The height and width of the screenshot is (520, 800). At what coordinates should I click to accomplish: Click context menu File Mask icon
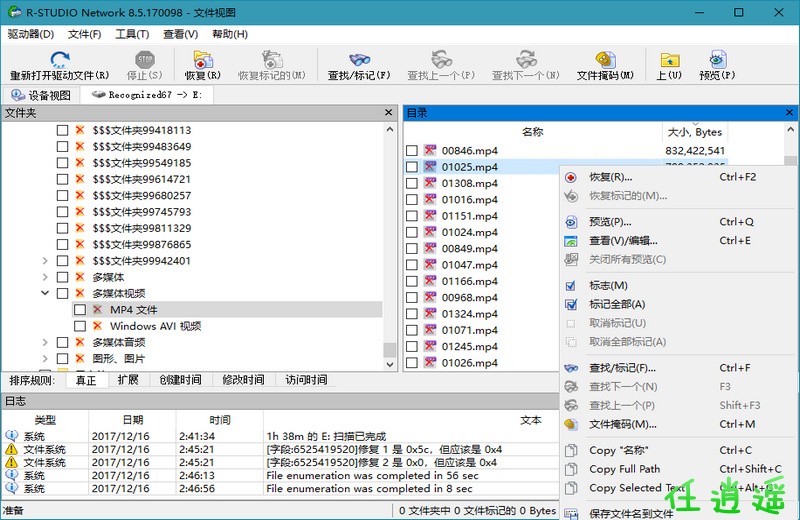571,424
